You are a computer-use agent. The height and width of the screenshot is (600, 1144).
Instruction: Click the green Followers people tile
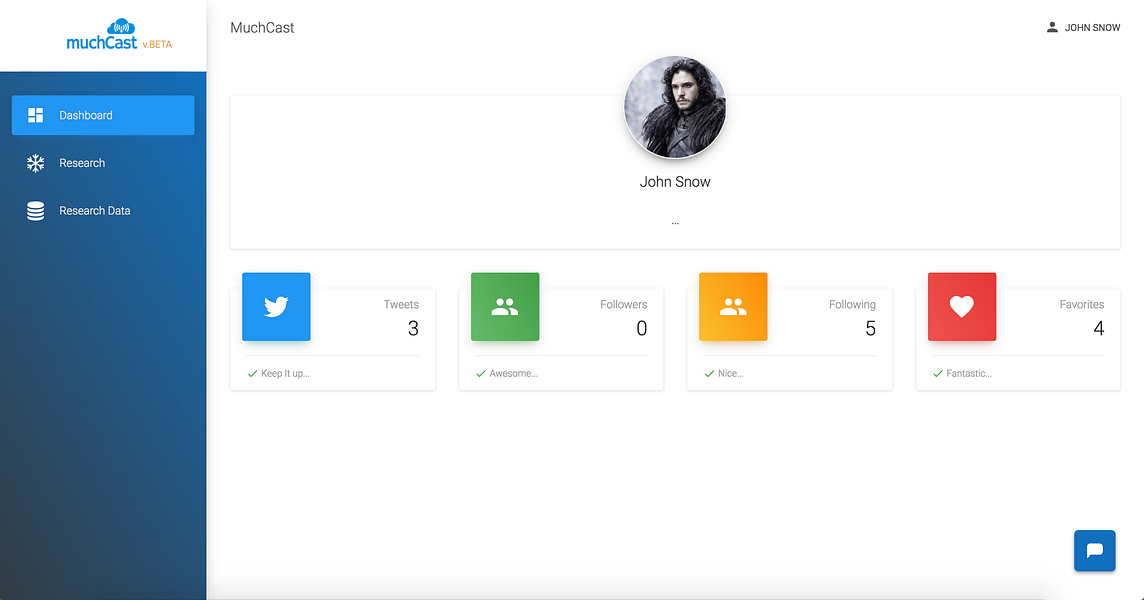(505, 307)
